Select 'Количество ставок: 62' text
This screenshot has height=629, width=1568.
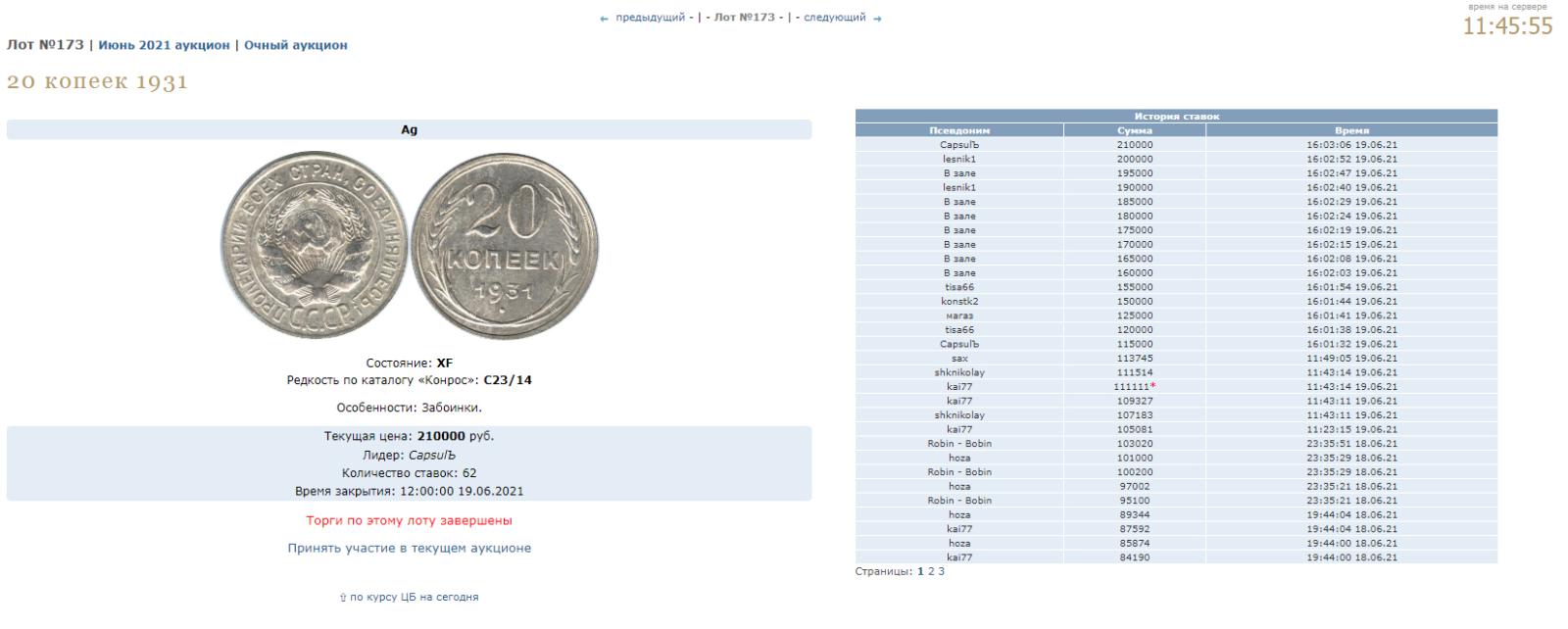click(410, 473)
